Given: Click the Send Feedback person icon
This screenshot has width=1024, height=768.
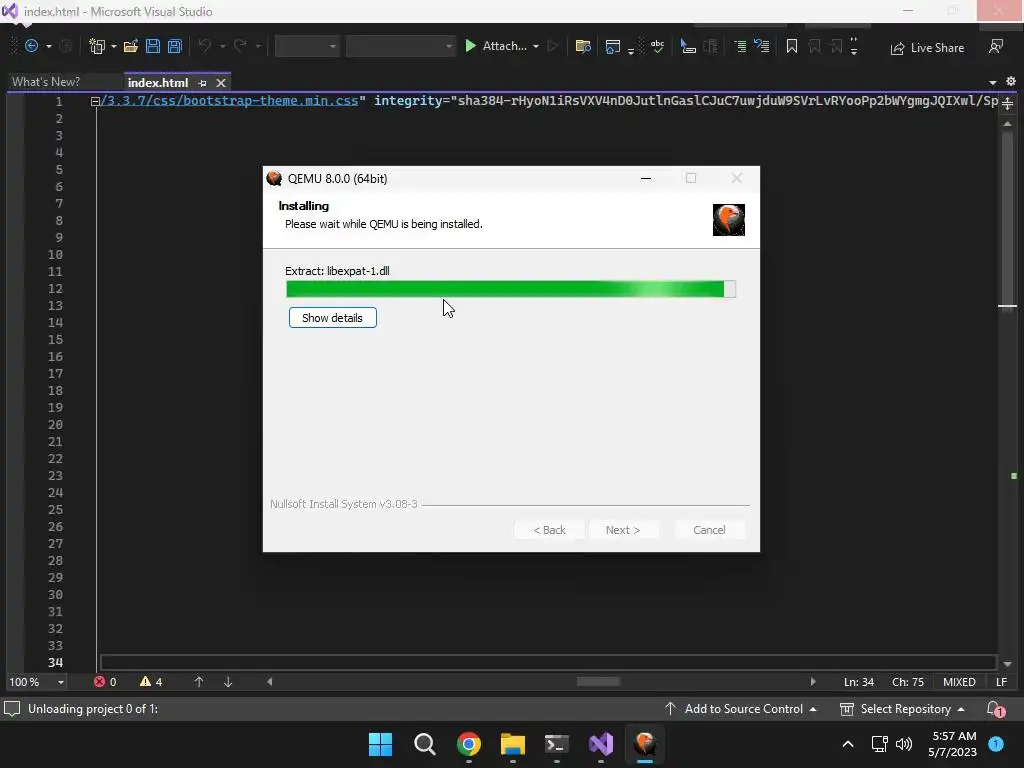Looking at the screenshot, I should point(996,46).
